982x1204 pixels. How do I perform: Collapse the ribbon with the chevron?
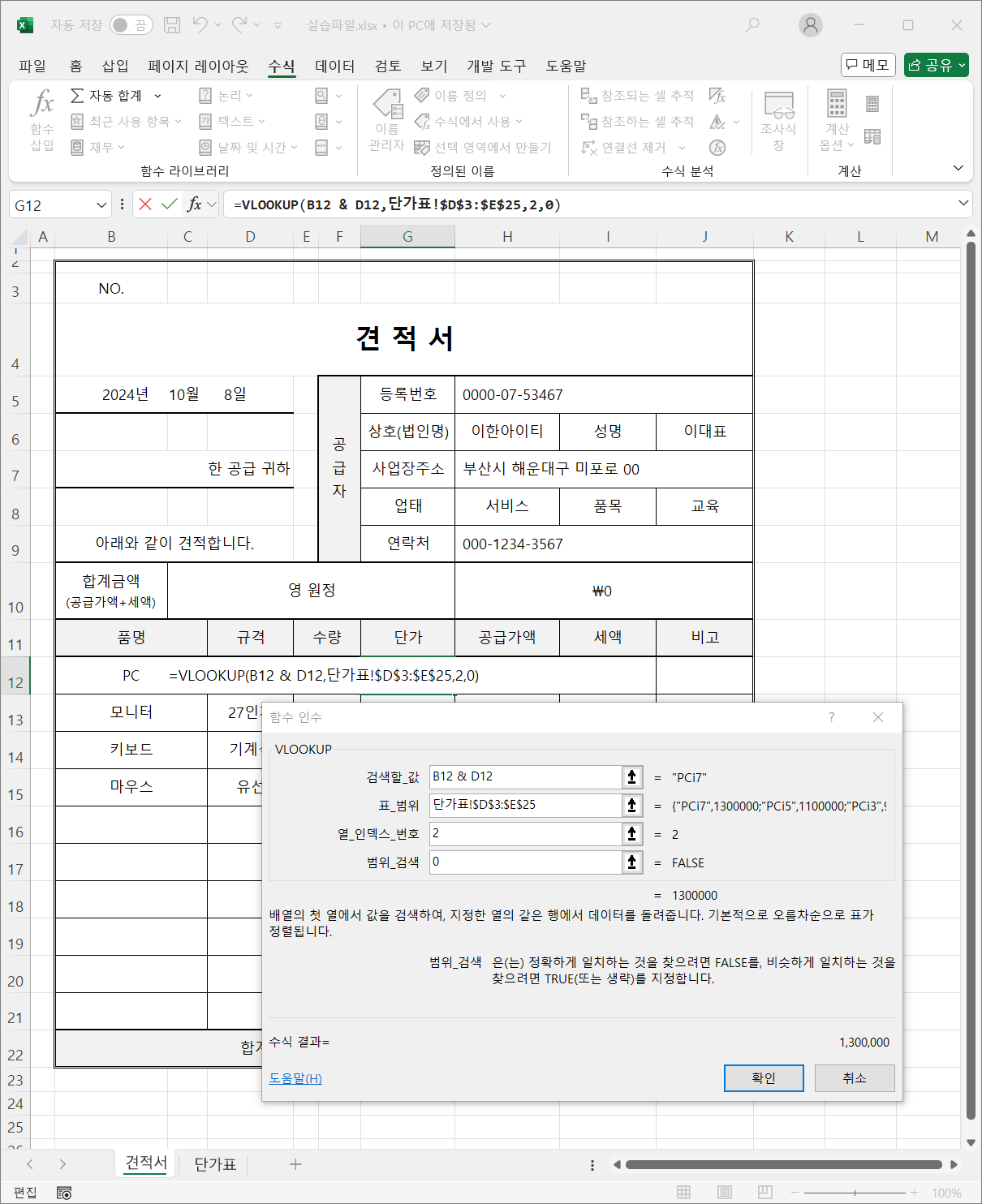(x=958, y=168)
